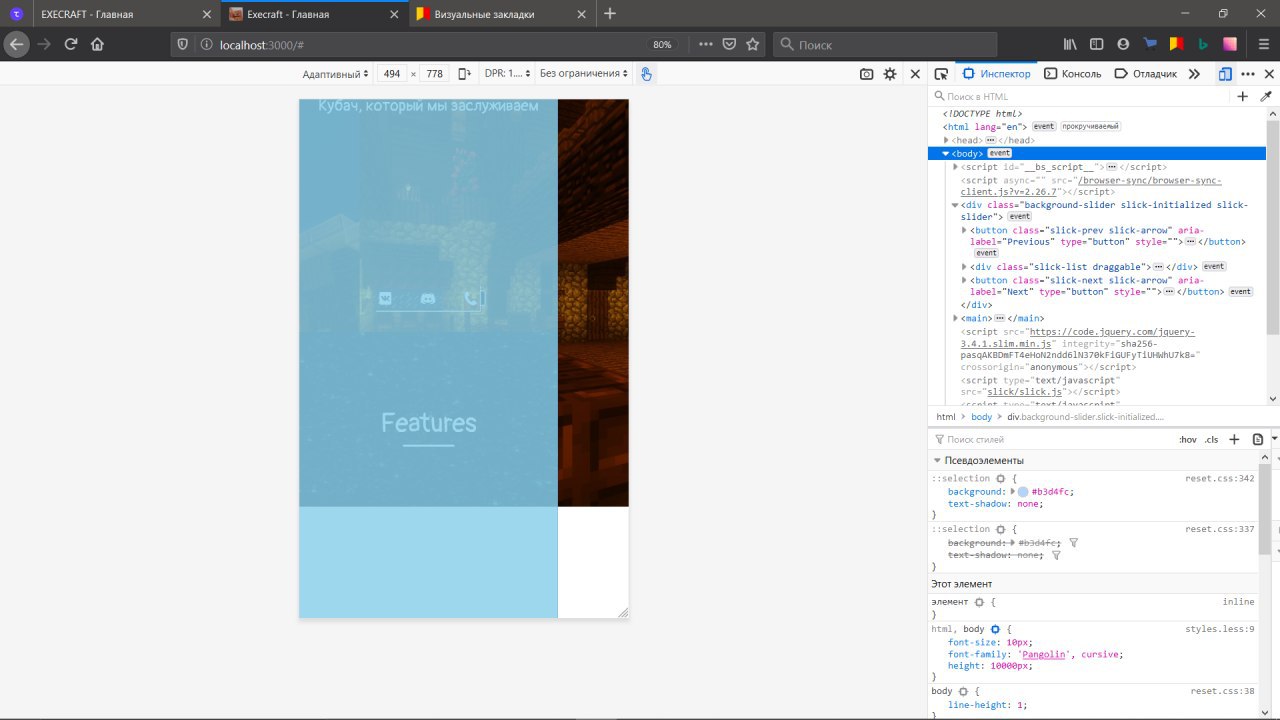The height and width of the screenshot is (720, 1280).
Task: Close the developer tools panel
Action: point(1270,74)
